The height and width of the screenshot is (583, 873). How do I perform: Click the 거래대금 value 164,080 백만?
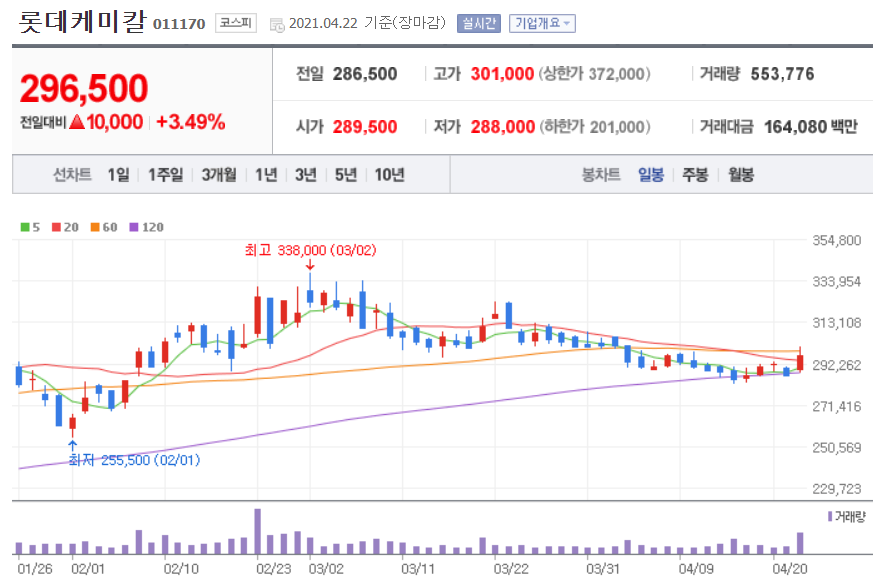(x=811, y=127)
